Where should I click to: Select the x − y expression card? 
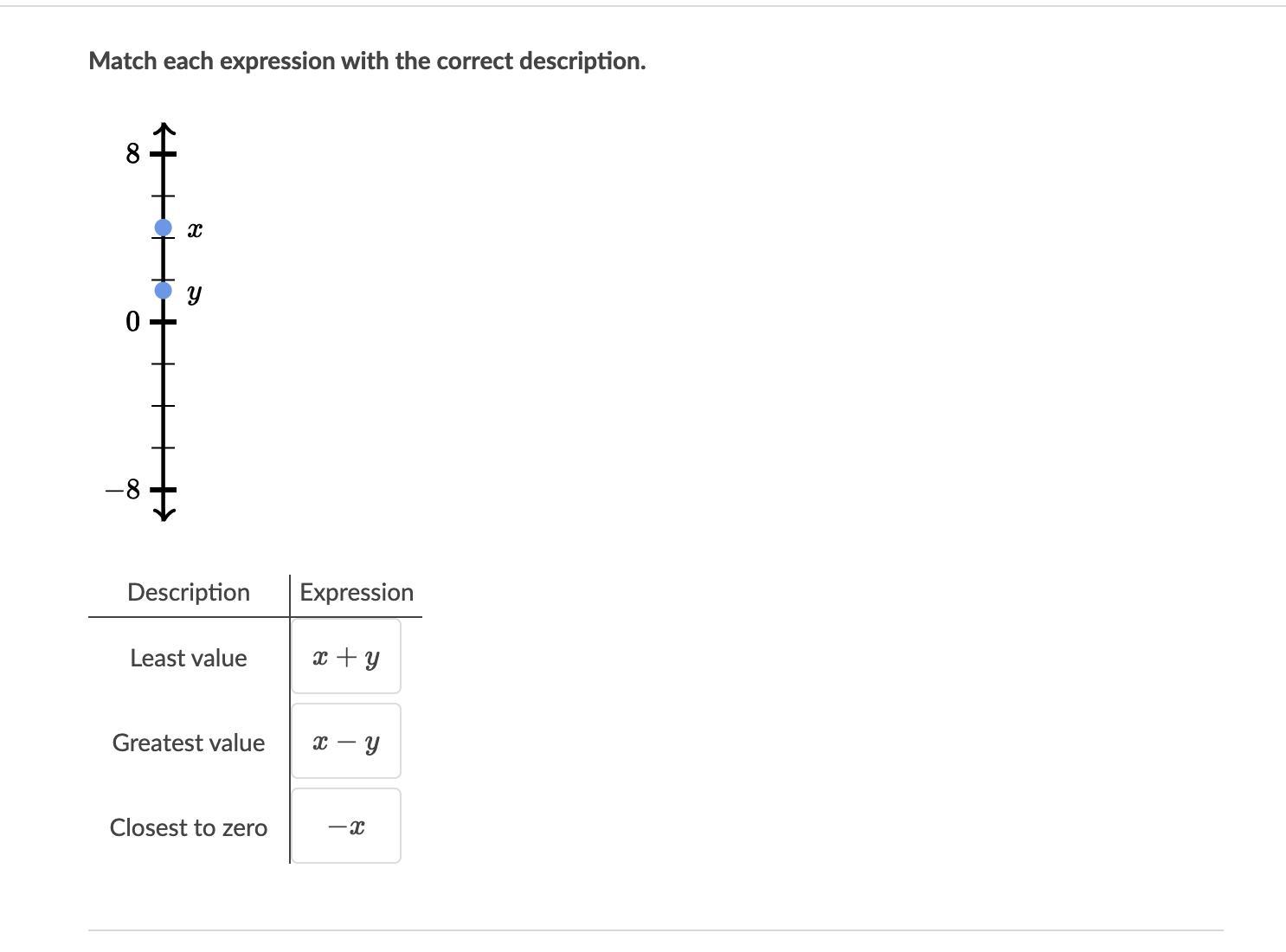point(345,742)
